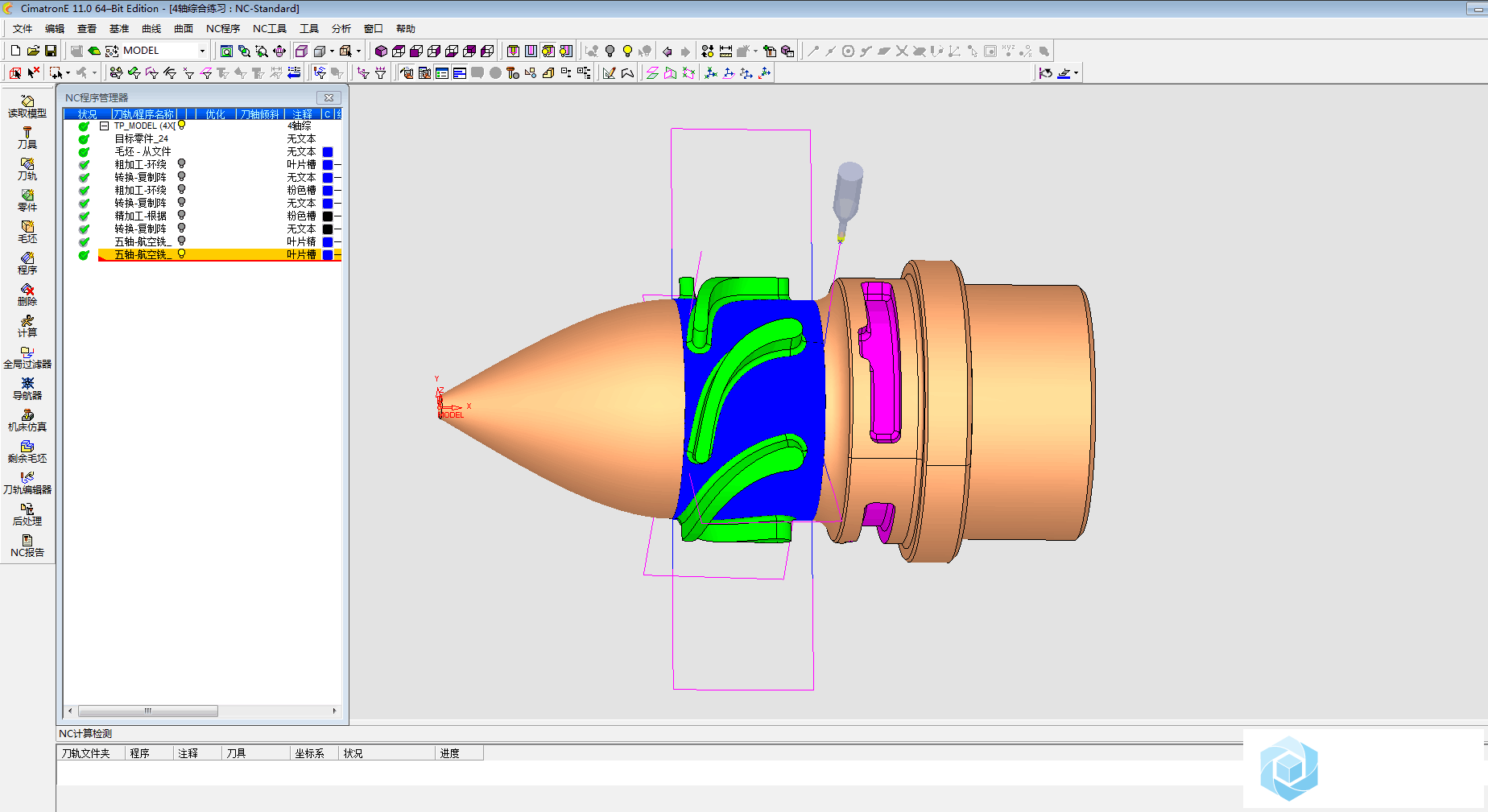The height and width of the screenshot is (812, 1488).
Task: Toggle the bulb of 粗加工-环绕 row commented 粉色槽
Action: pyautogui.click(x=182, y=190)
